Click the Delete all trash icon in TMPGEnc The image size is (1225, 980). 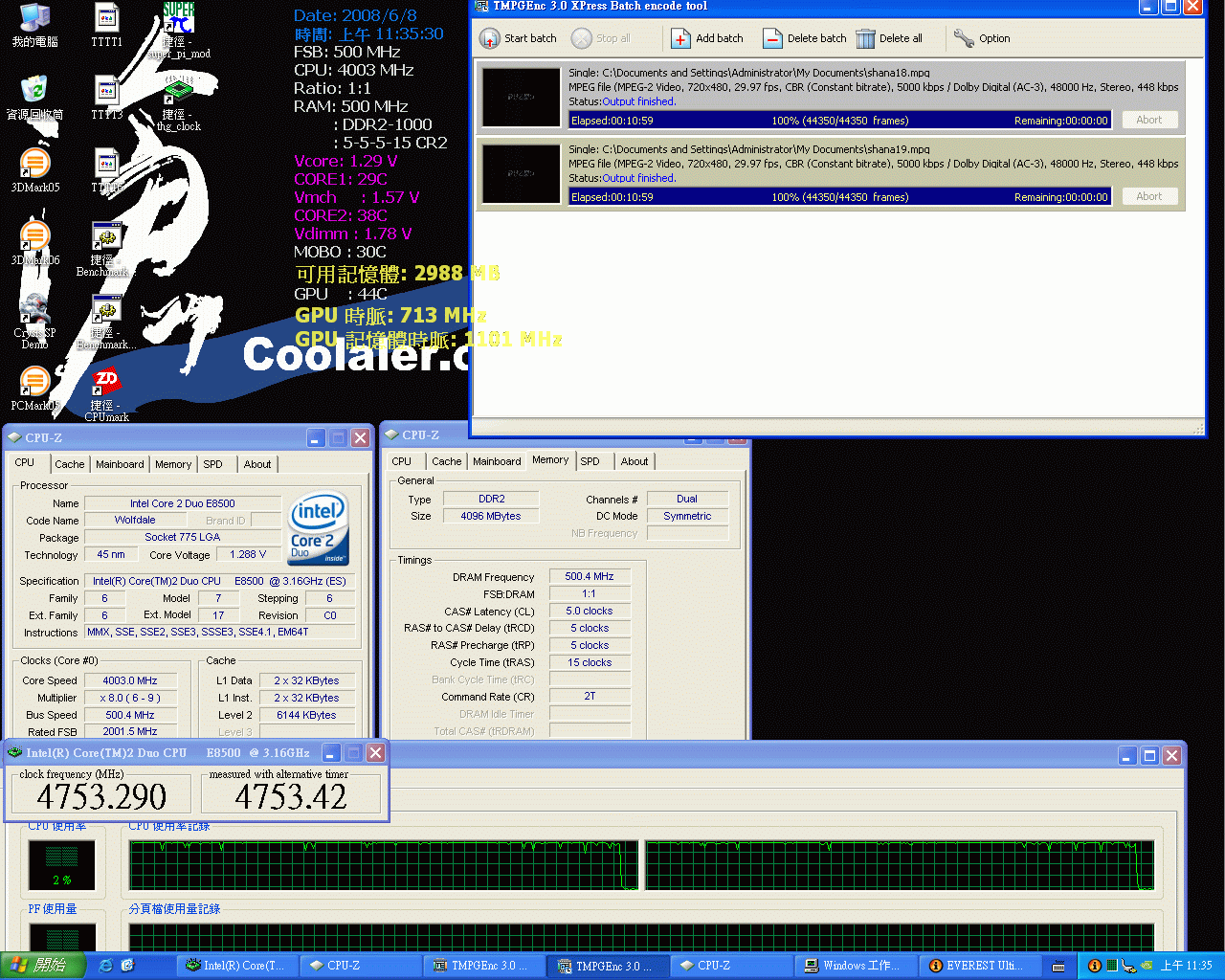[865, 38]
